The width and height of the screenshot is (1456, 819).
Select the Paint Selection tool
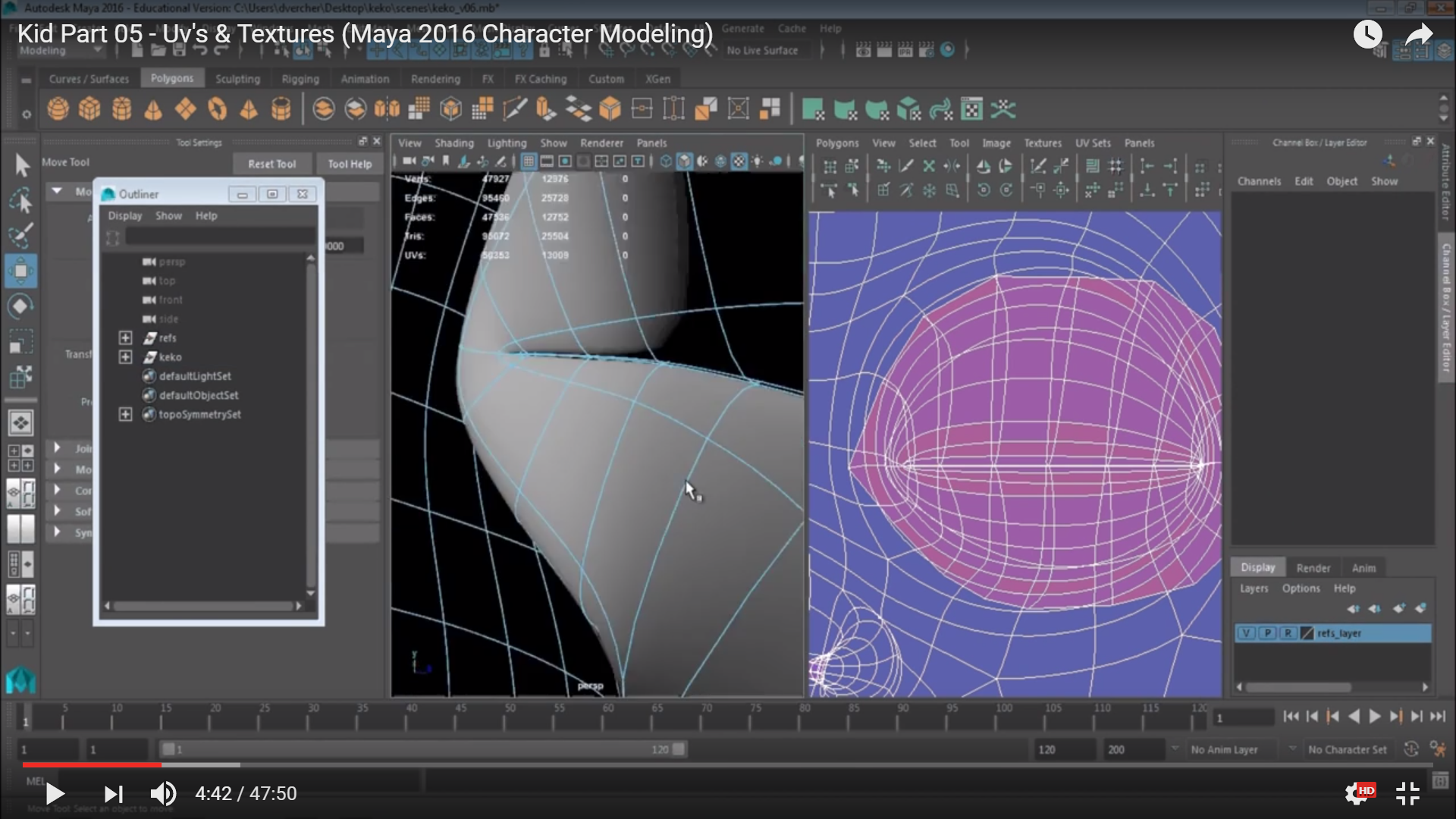[x=21, y=235]
